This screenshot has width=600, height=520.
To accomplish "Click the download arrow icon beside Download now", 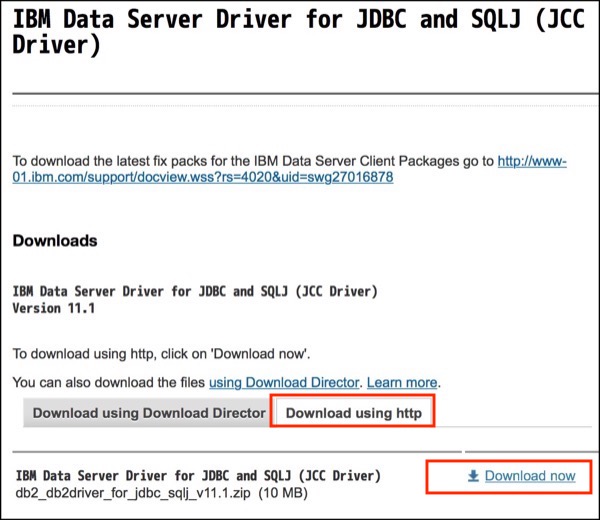I will click(x=474, y=476).
